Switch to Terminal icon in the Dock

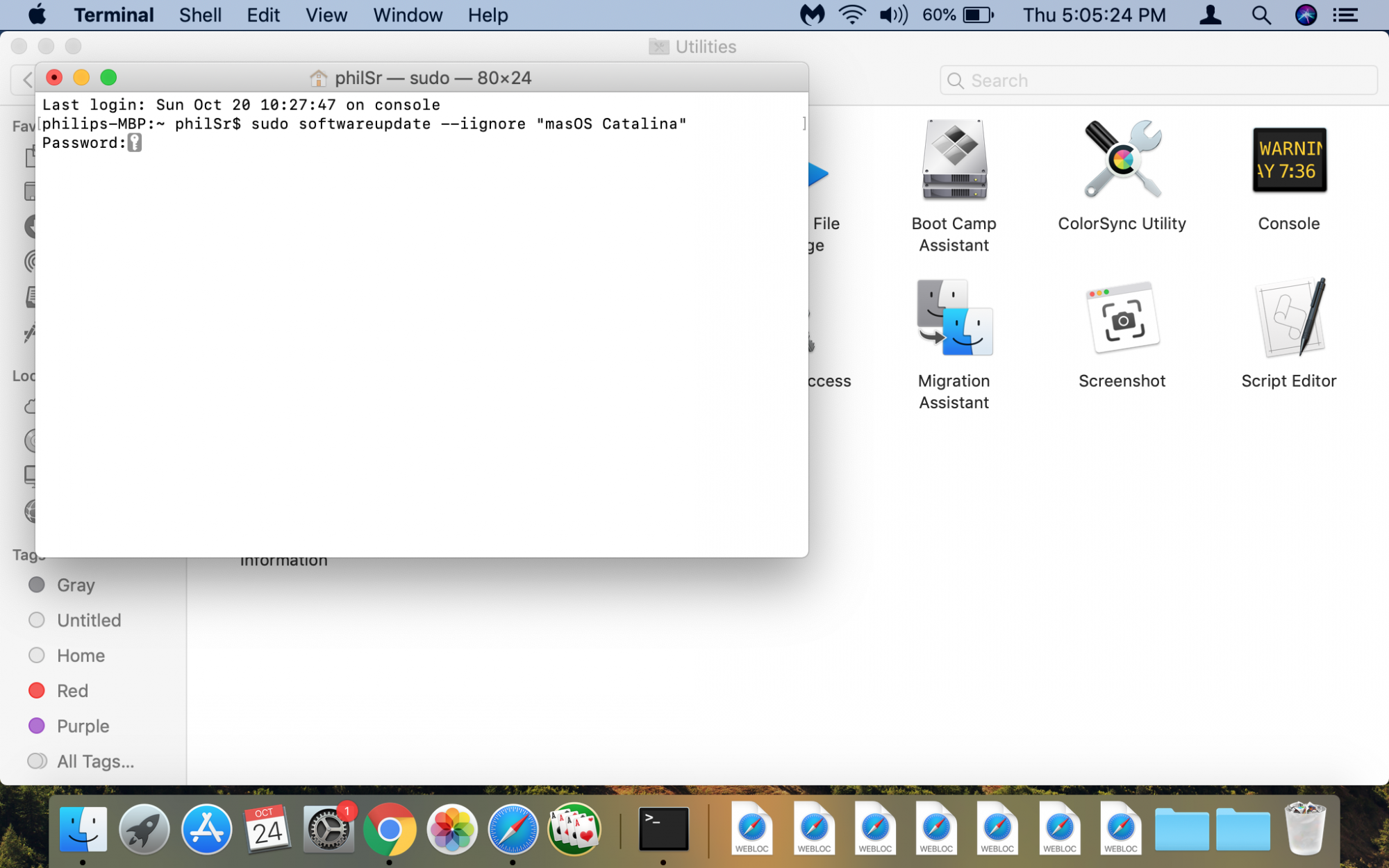point(663,828)
